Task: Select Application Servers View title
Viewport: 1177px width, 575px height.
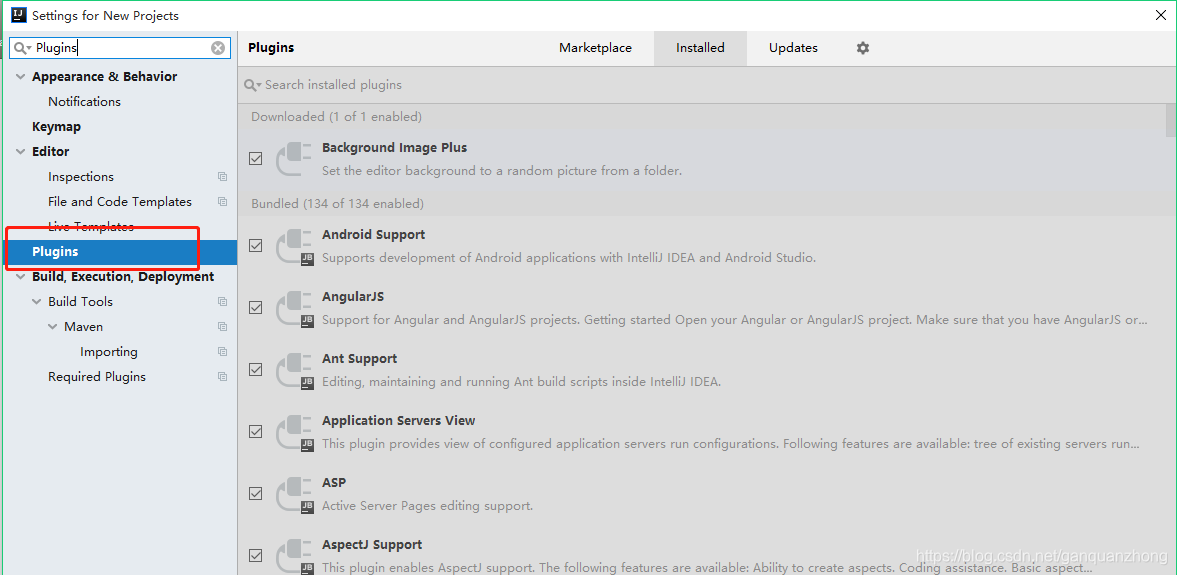Action: click(399, 420)
